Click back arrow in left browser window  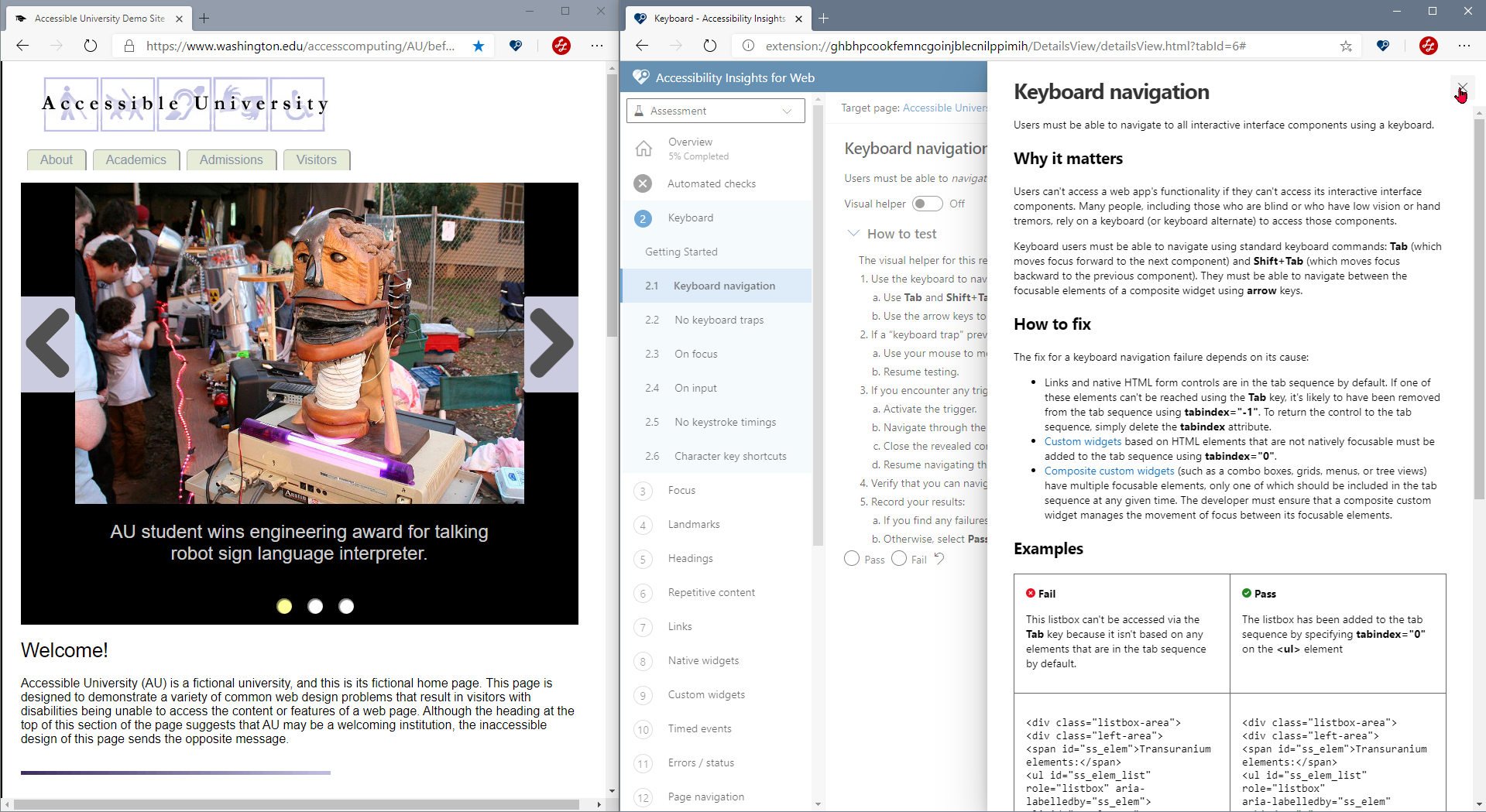pos(22,46)
